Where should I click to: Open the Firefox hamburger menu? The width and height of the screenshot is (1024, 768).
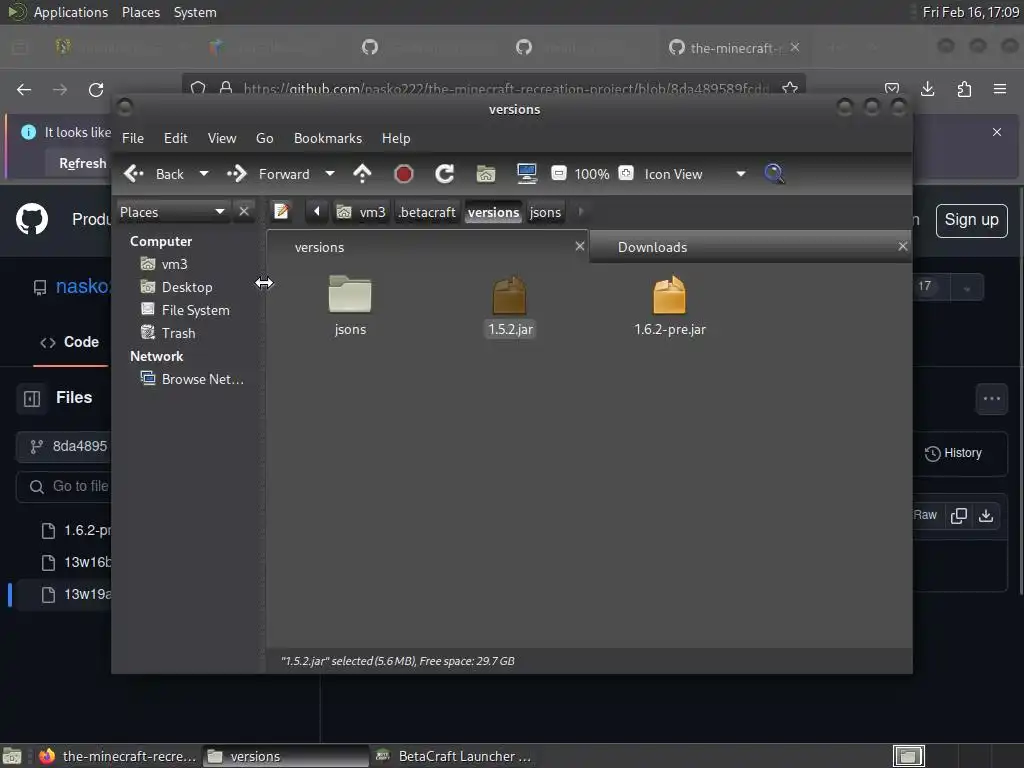click(1000, 89)
